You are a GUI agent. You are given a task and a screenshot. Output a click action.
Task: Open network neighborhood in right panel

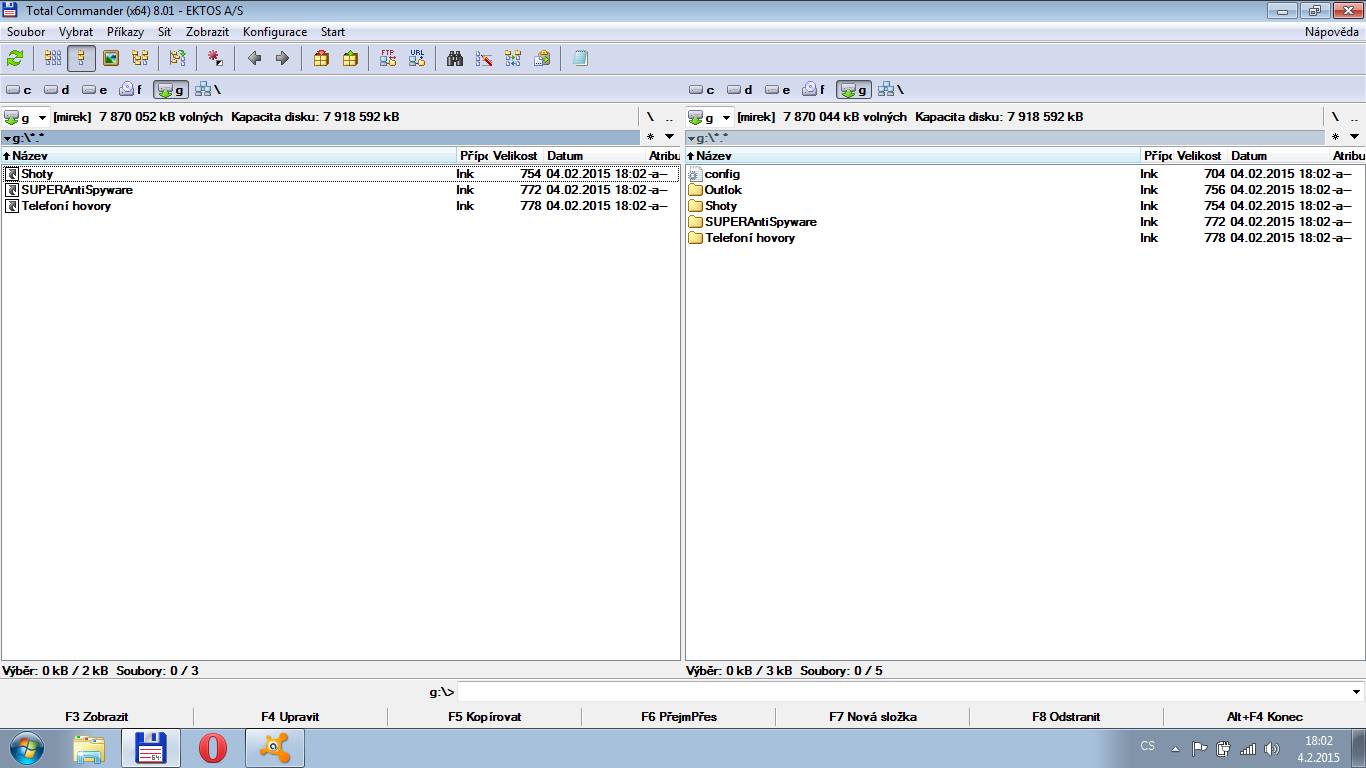coord(892,90)
